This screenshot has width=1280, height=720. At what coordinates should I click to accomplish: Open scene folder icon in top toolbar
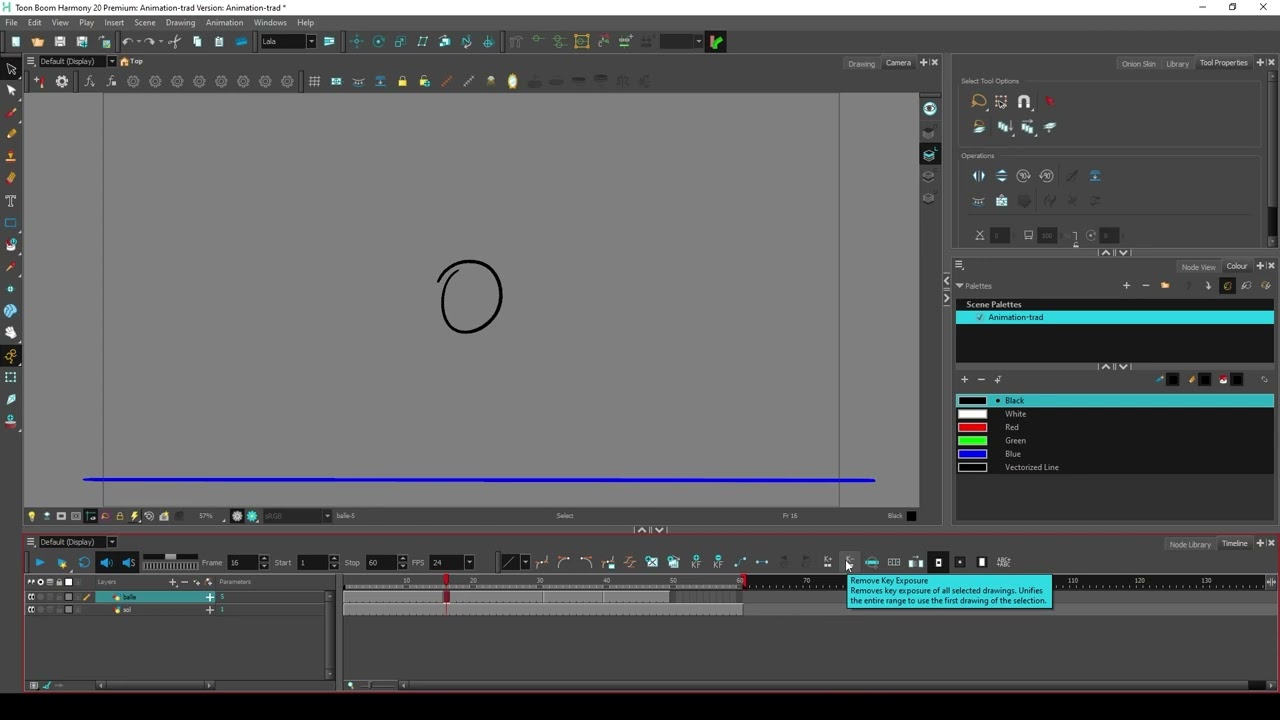[x=38, y=42]
